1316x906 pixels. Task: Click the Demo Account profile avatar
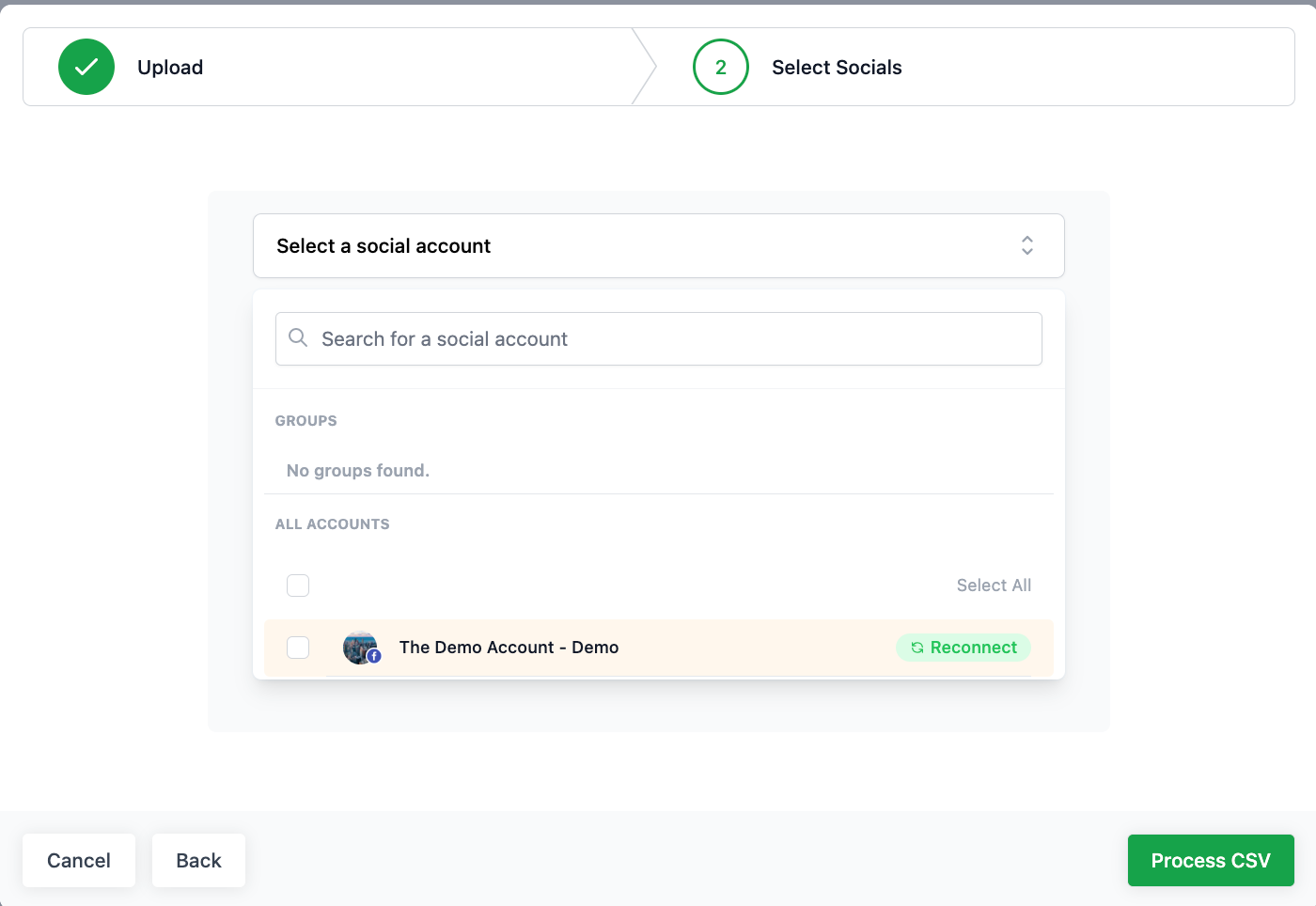tap(360, 648)
